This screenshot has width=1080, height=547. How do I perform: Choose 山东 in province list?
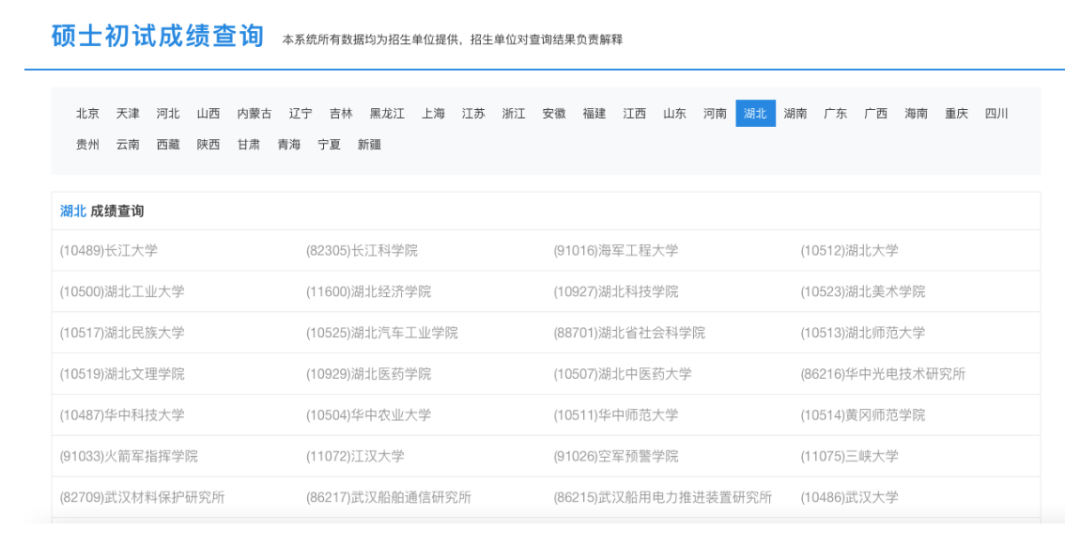click(674, 114)
